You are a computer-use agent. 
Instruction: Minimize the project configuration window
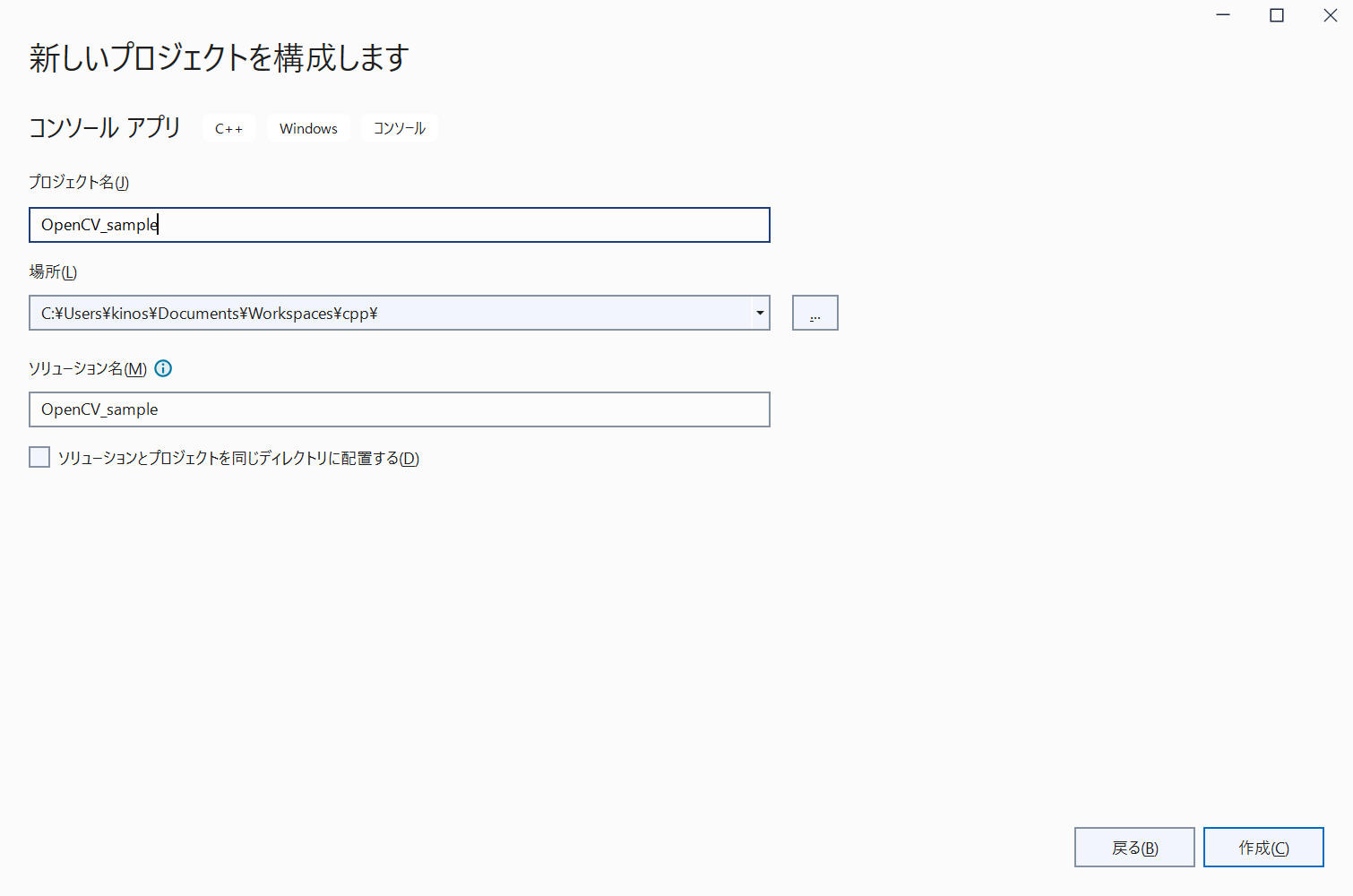1223,15
